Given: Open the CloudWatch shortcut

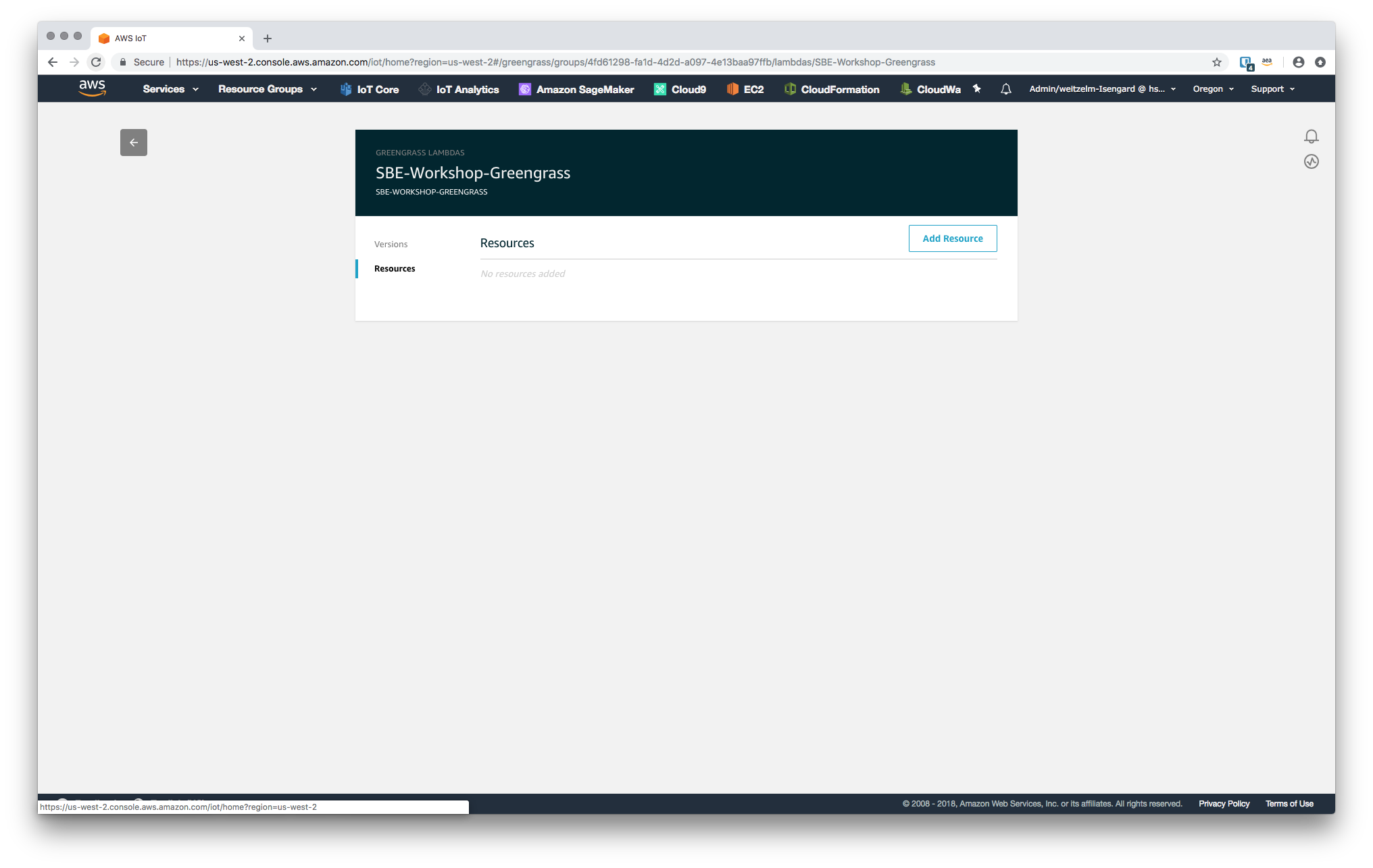Looking at the screenshot, I should [x=930, y=89].
